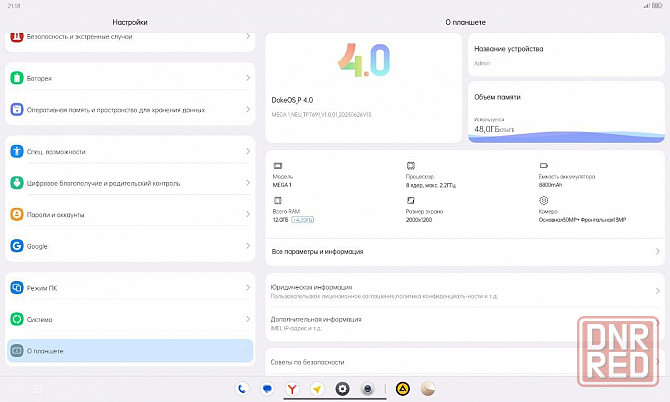The height and width of the screenshot is (402, 670).
Task: Open the Camera app in the dock
Action: [368, 388]
